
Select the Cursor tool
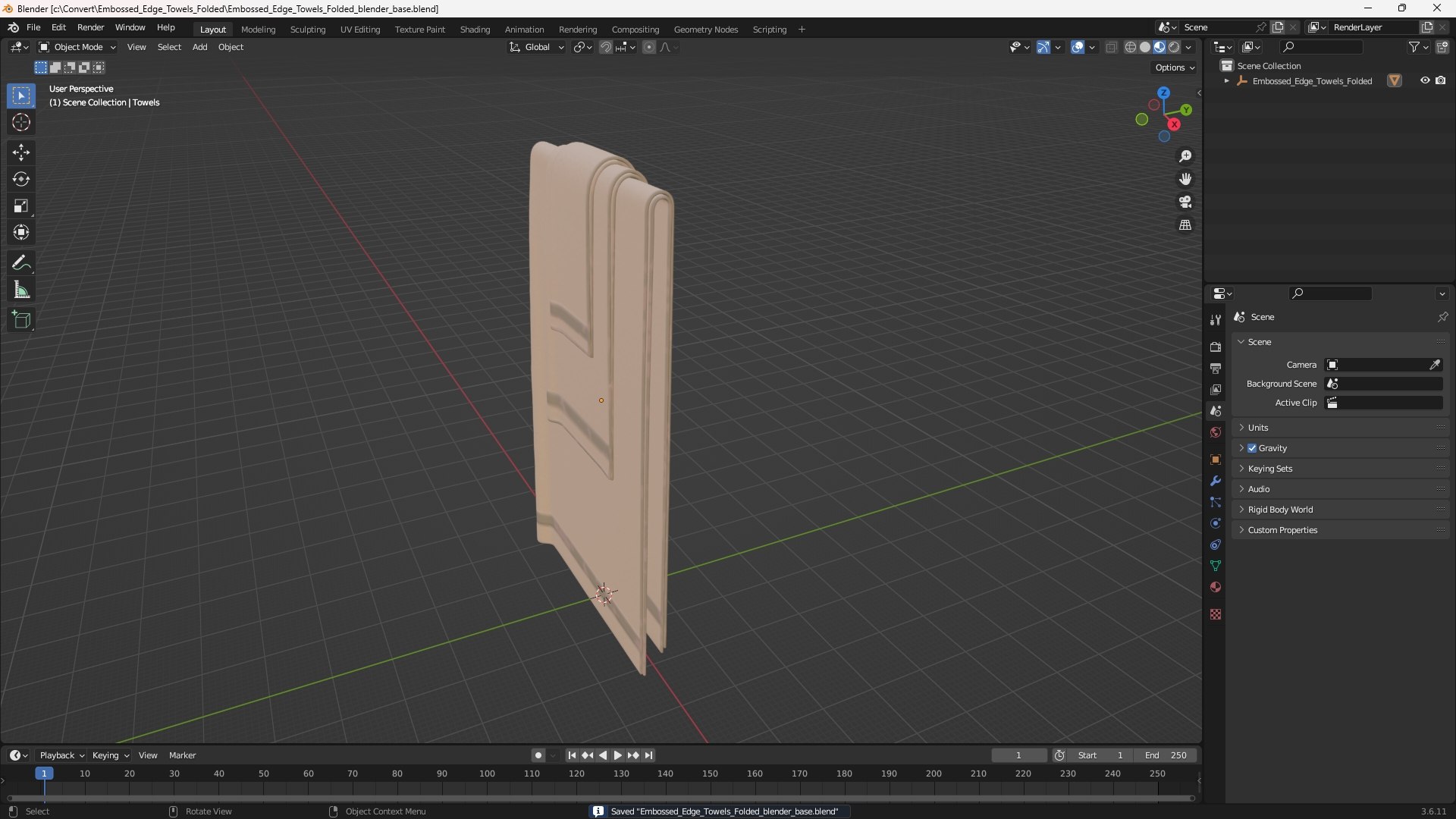tap(21, 123)
